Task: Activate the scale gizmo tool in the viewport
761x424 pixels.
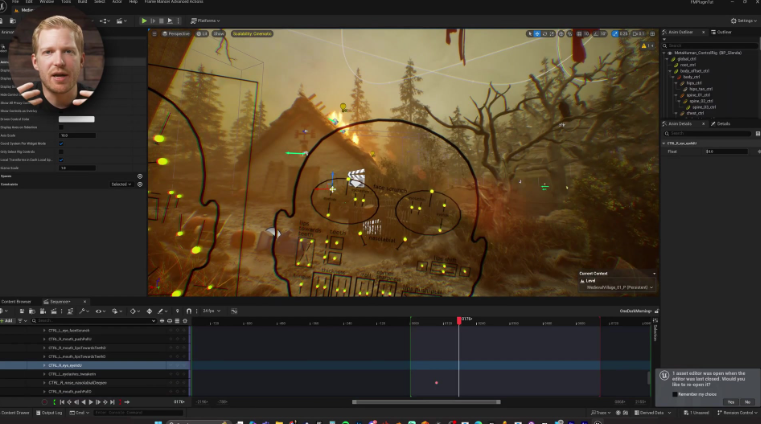Action: (552, 34)
